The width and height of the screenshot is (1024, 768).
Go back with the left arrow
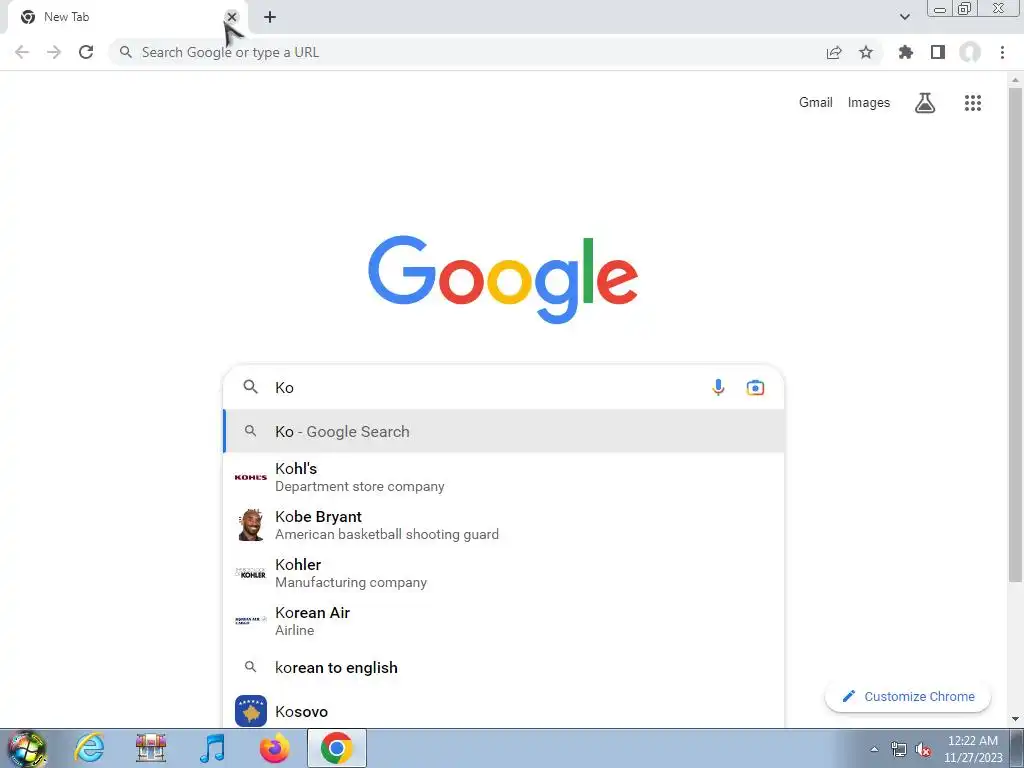click(22, 52)
